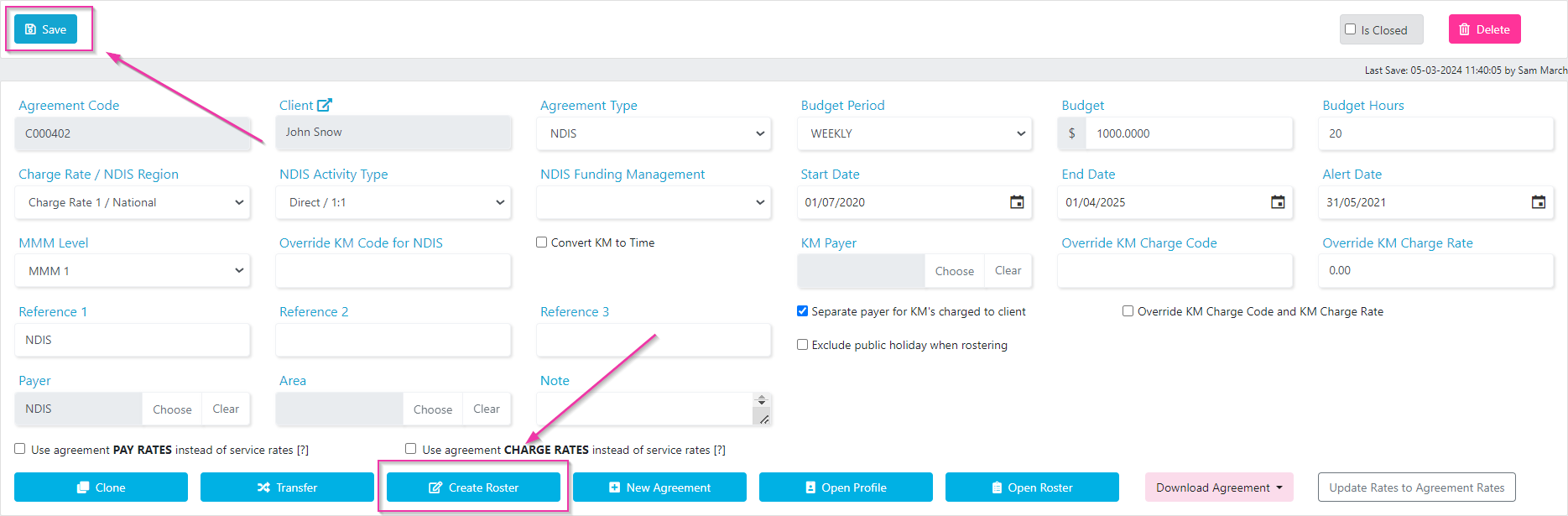Image resolution: width=1568 pixels, height=516 pixels.
Task: Choose a KM Payer
Action: (955, 271)
